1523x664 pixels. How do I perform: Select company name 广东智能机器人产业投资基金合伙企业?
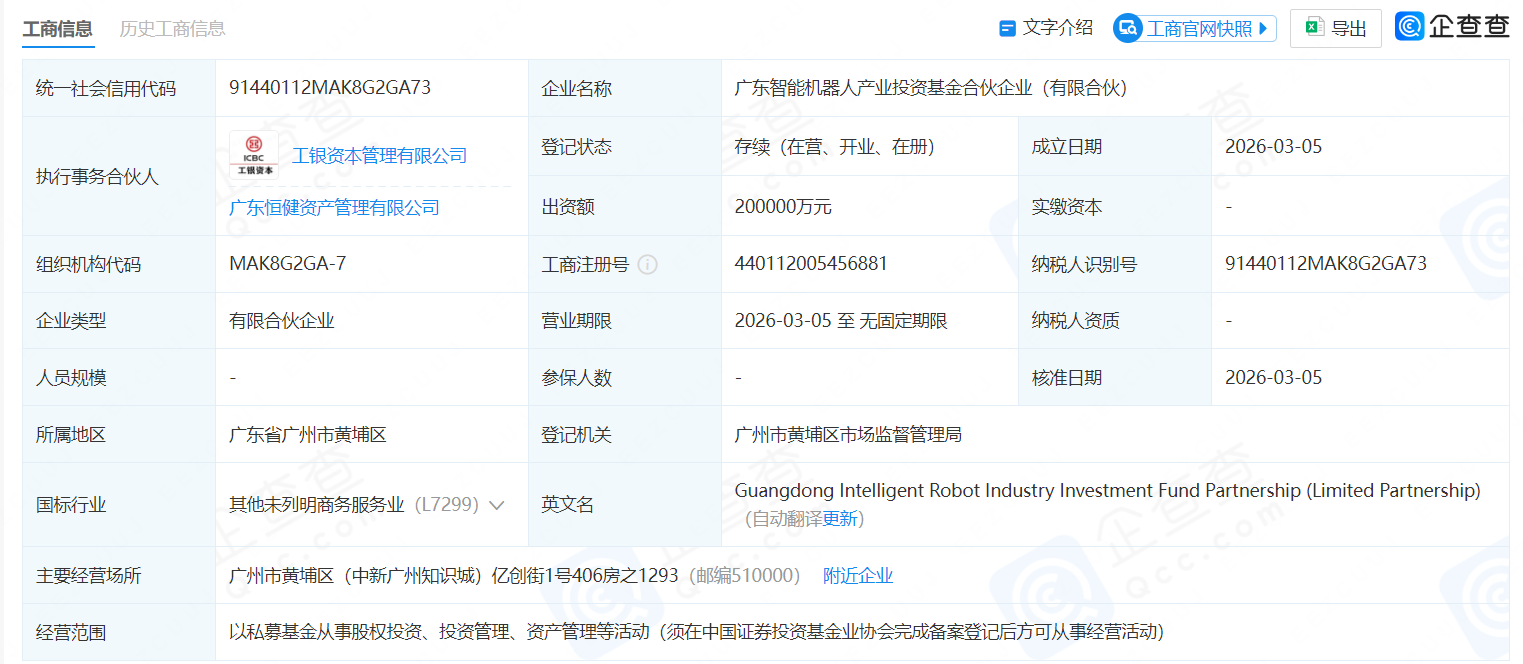click(x=883, y=88)
